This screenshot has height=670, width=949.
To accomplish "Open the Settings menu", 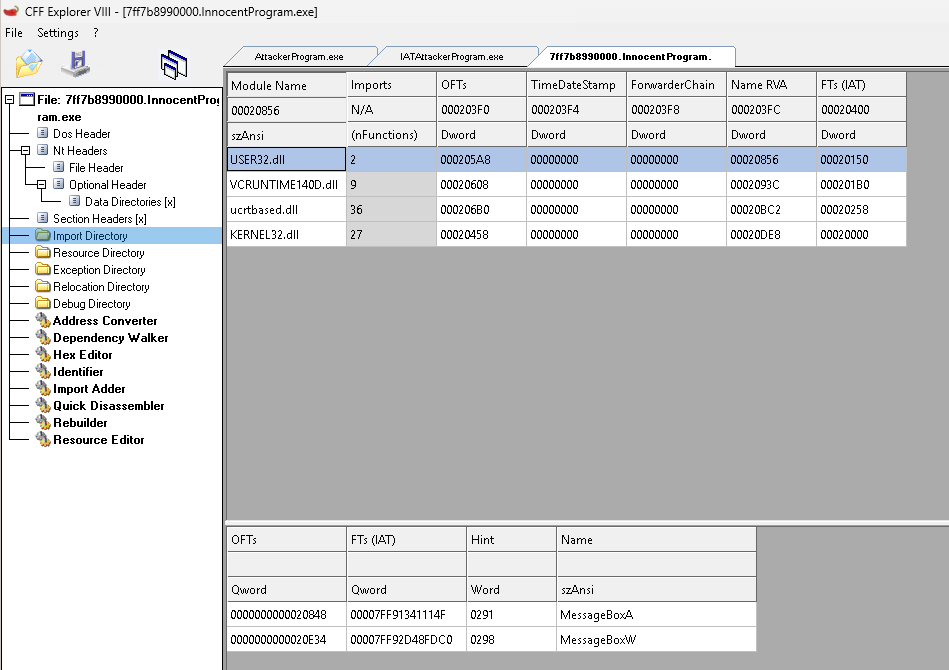I will click(x=57, y=33).
